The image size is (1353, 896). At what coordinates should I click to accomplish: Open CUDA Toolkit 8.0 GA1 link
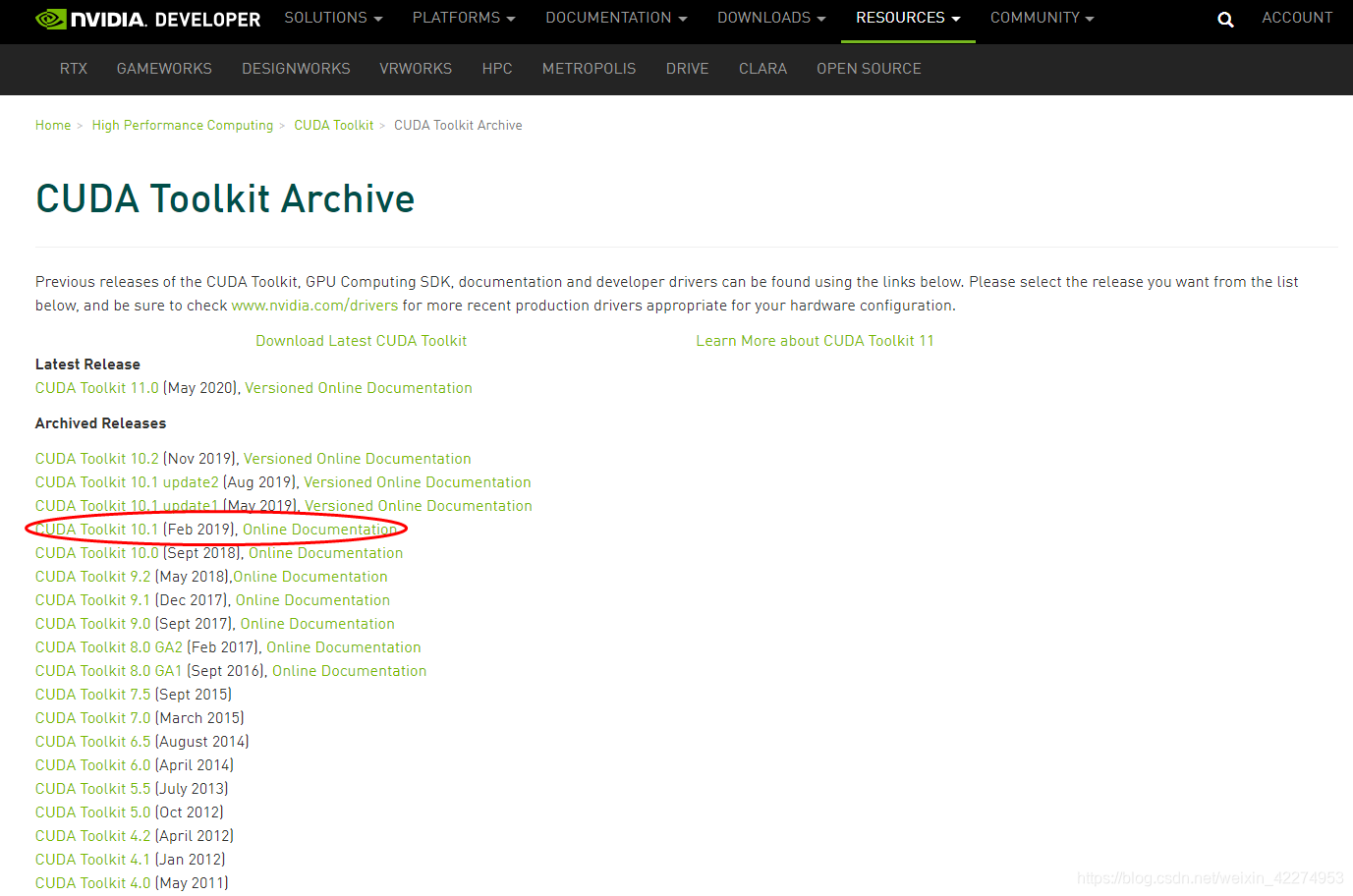109,671
